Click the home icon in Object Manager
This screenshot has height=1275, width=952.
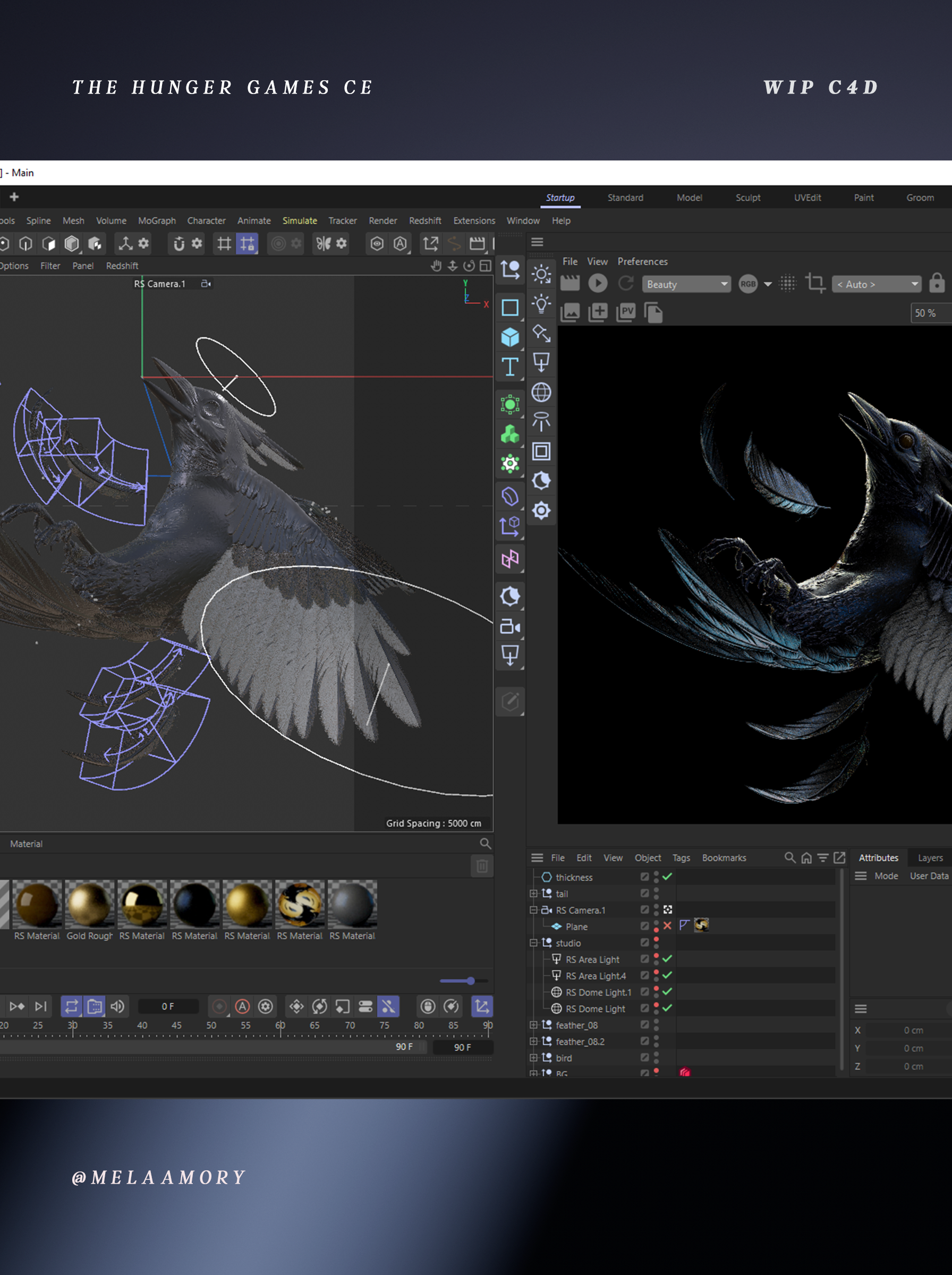click(806, 857)
